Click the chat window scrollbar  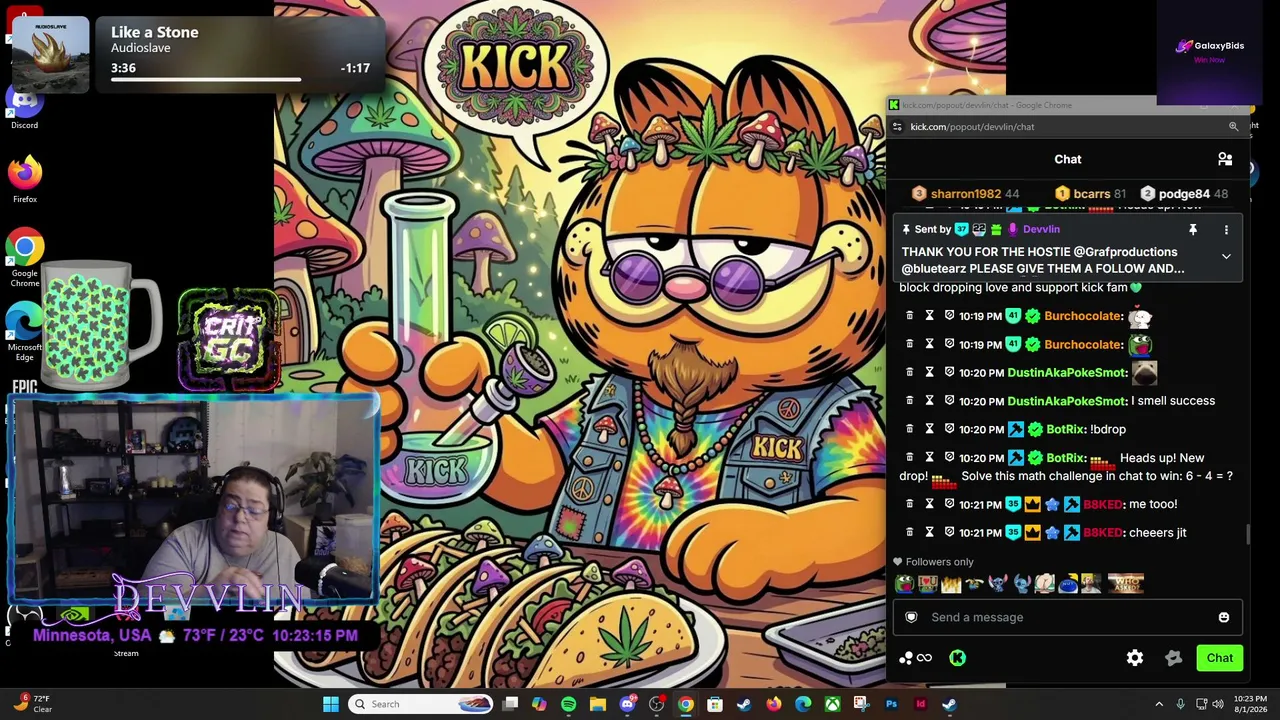(x=1247, y=533)
